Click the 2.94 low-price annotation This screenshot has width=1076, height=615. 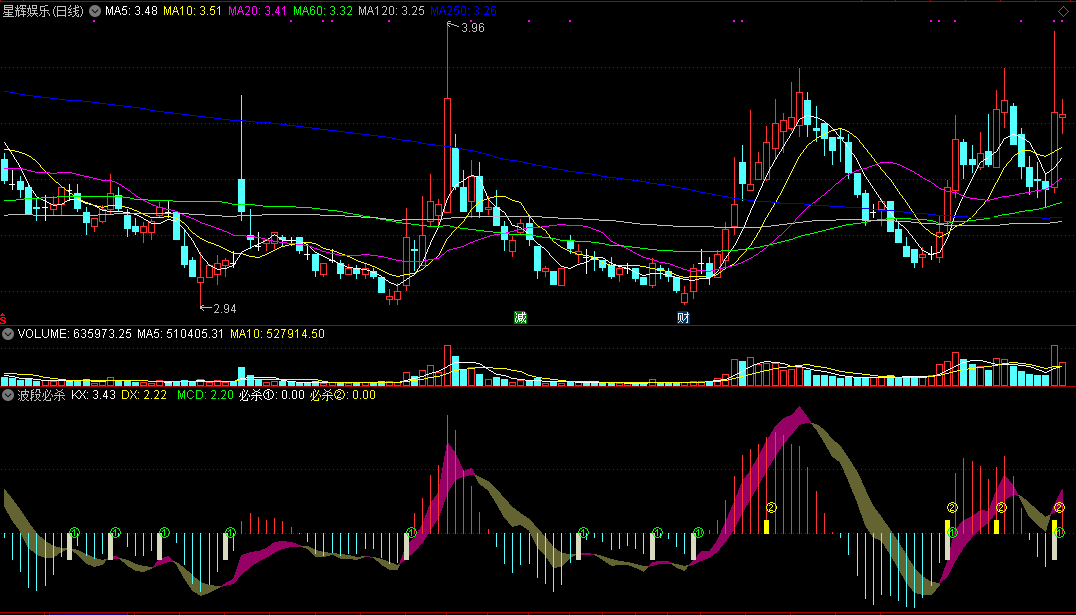225,309
